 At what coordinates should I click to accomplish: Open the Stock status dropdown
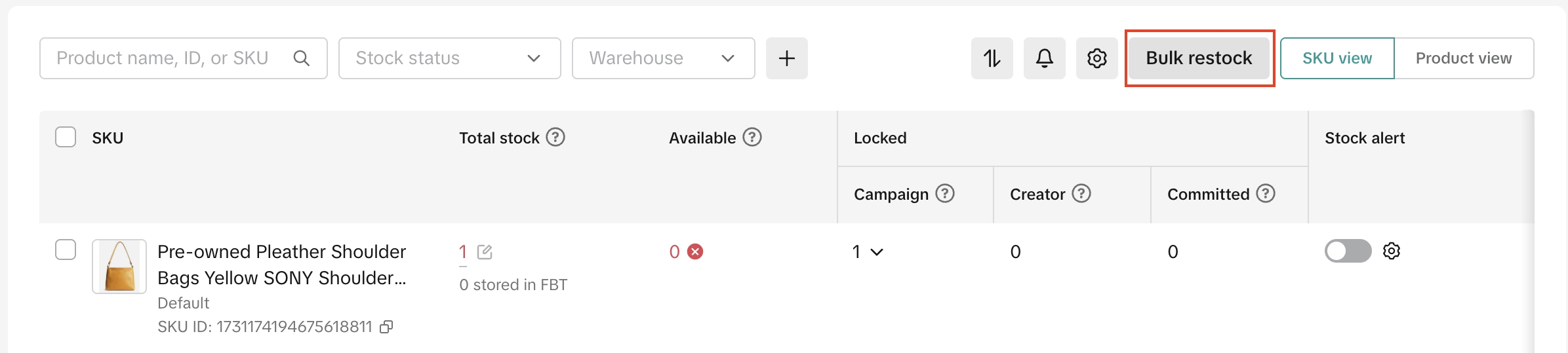click(449, 58)
